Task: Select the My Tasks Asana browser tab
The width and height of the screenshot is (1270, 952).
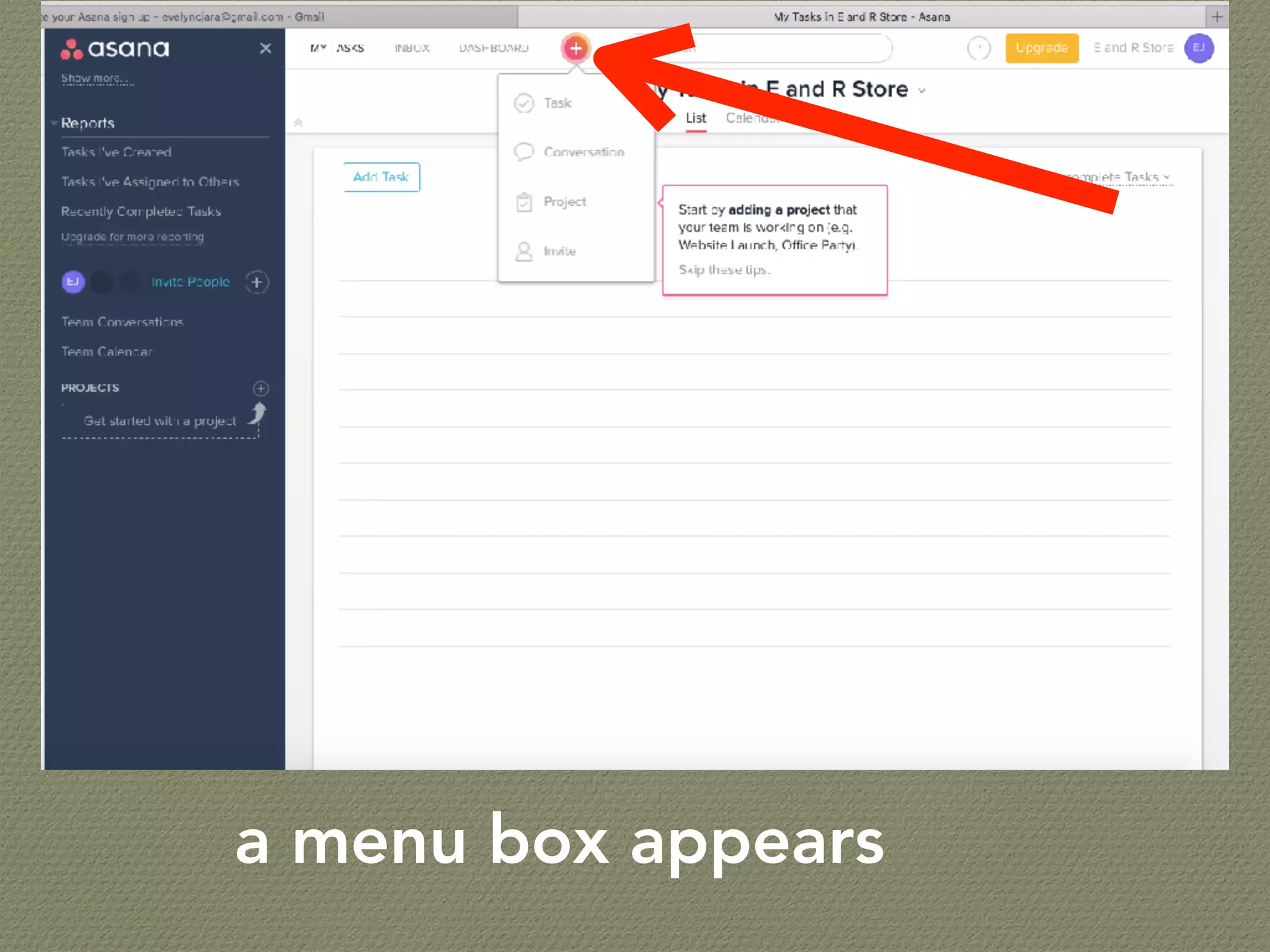Action: coord(862,17)
